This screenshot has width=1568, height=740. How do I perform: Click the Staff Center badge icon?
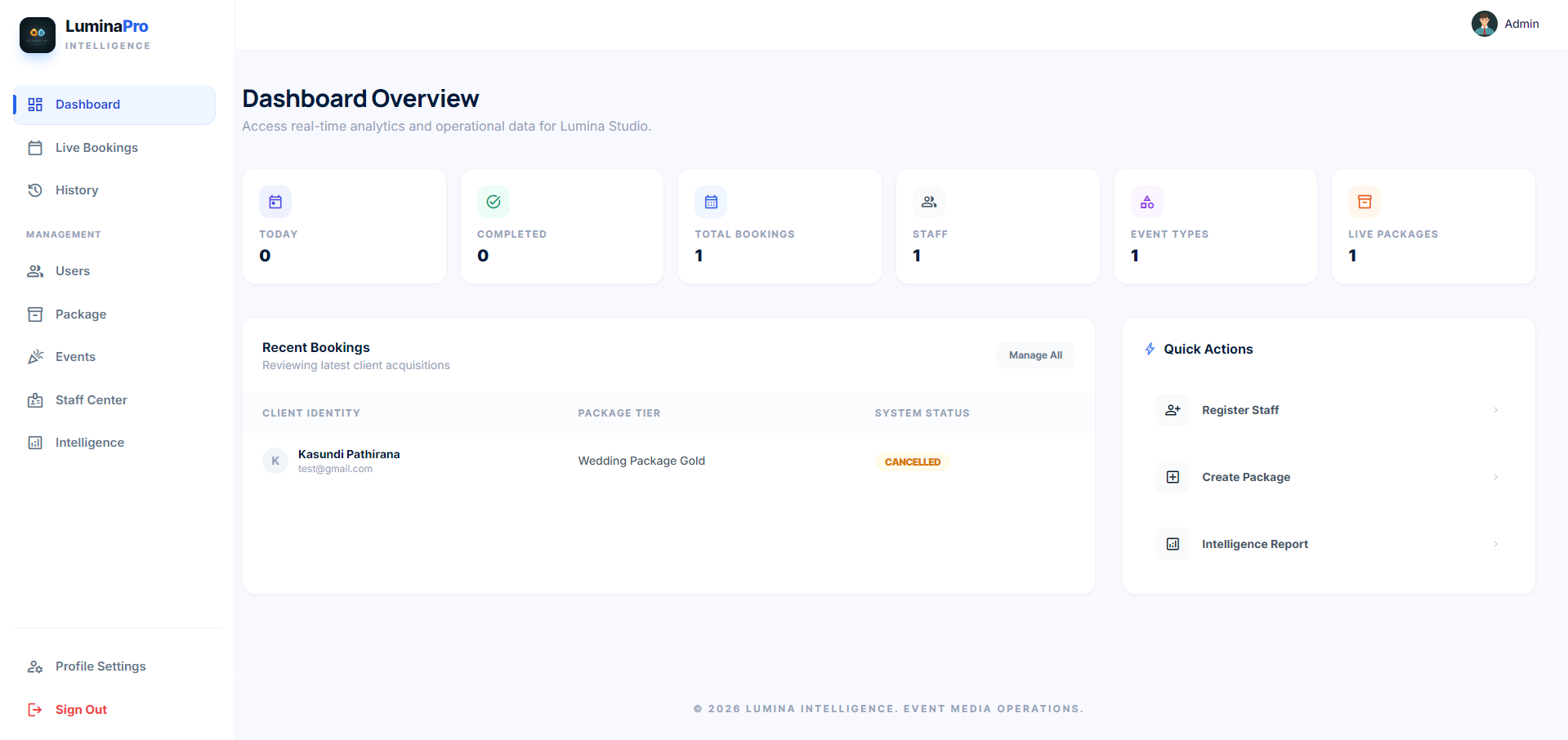point(35,400)
